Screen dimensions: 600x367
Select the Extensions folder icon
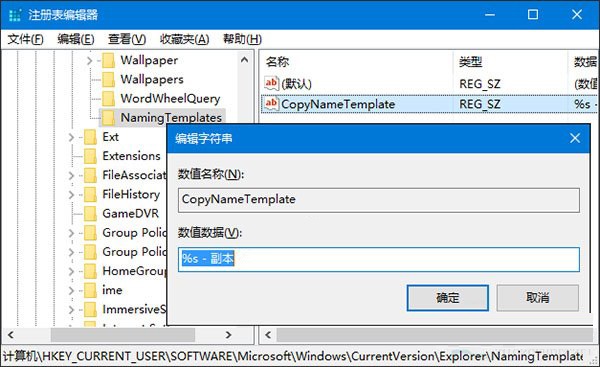(x=90, y=156)
